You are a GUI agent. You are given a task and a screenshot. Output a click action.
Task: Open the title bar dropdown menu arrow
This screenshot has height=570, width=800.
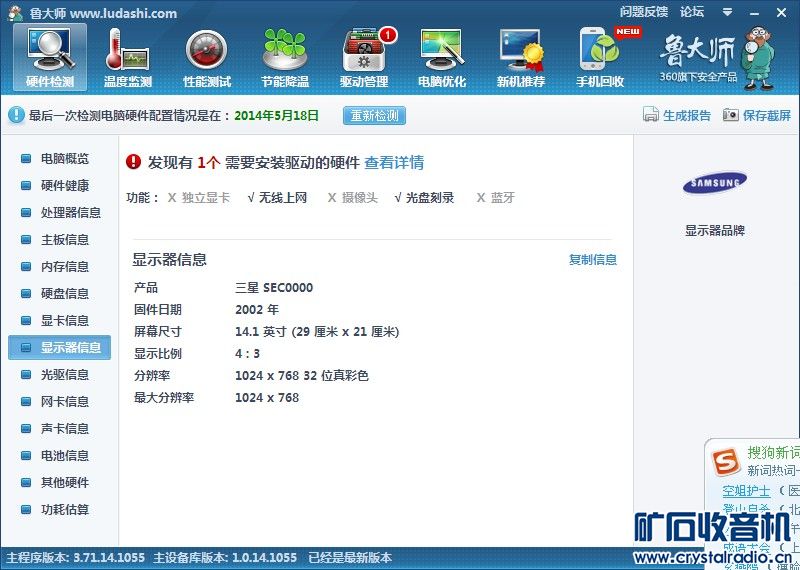pyautogui.click(x=728, y=12)
